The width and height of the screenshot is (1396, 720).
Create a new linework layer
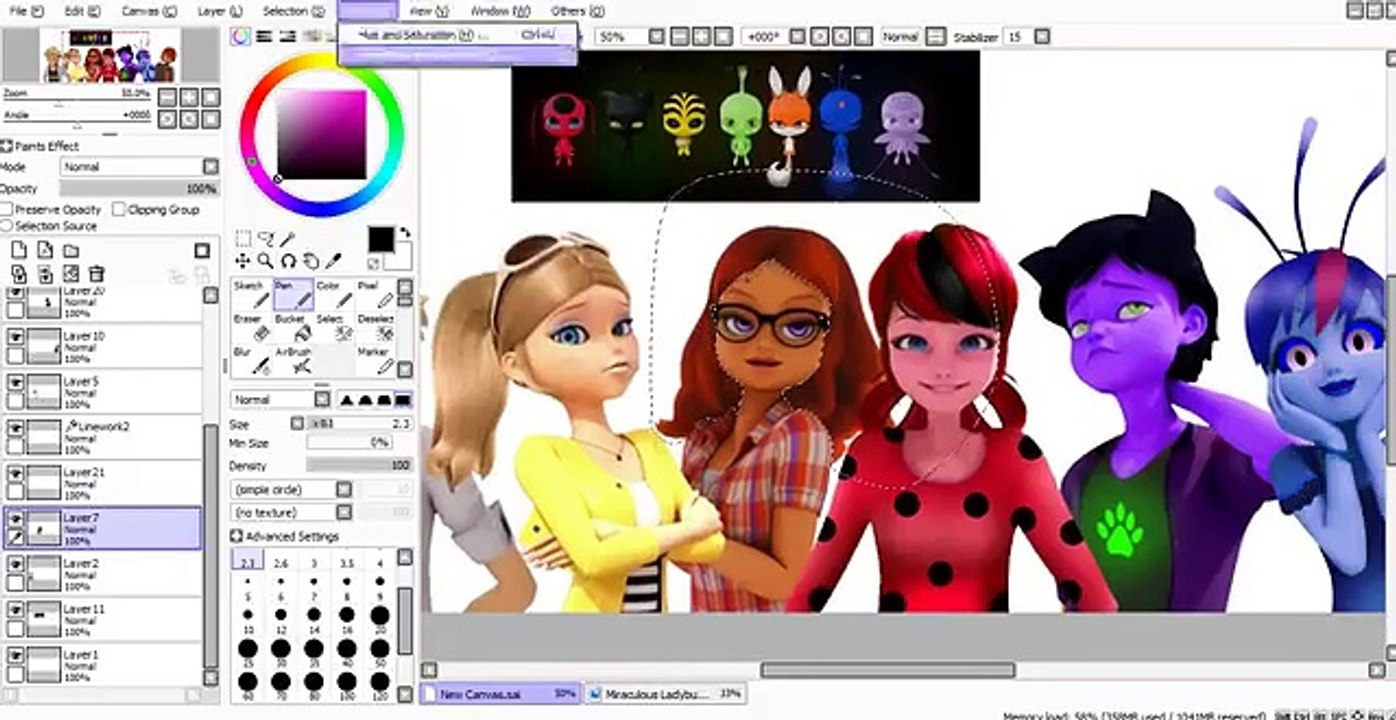45,250
